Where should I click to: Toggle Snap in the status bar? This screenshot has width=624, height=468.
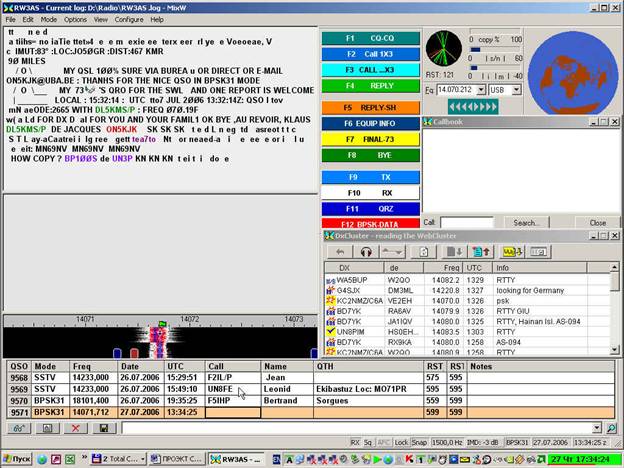419,443
